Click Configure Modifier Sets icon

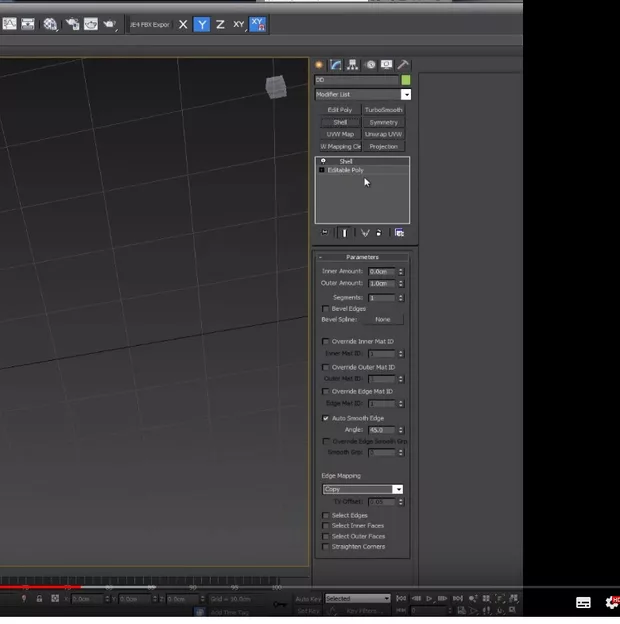[399, 232]
